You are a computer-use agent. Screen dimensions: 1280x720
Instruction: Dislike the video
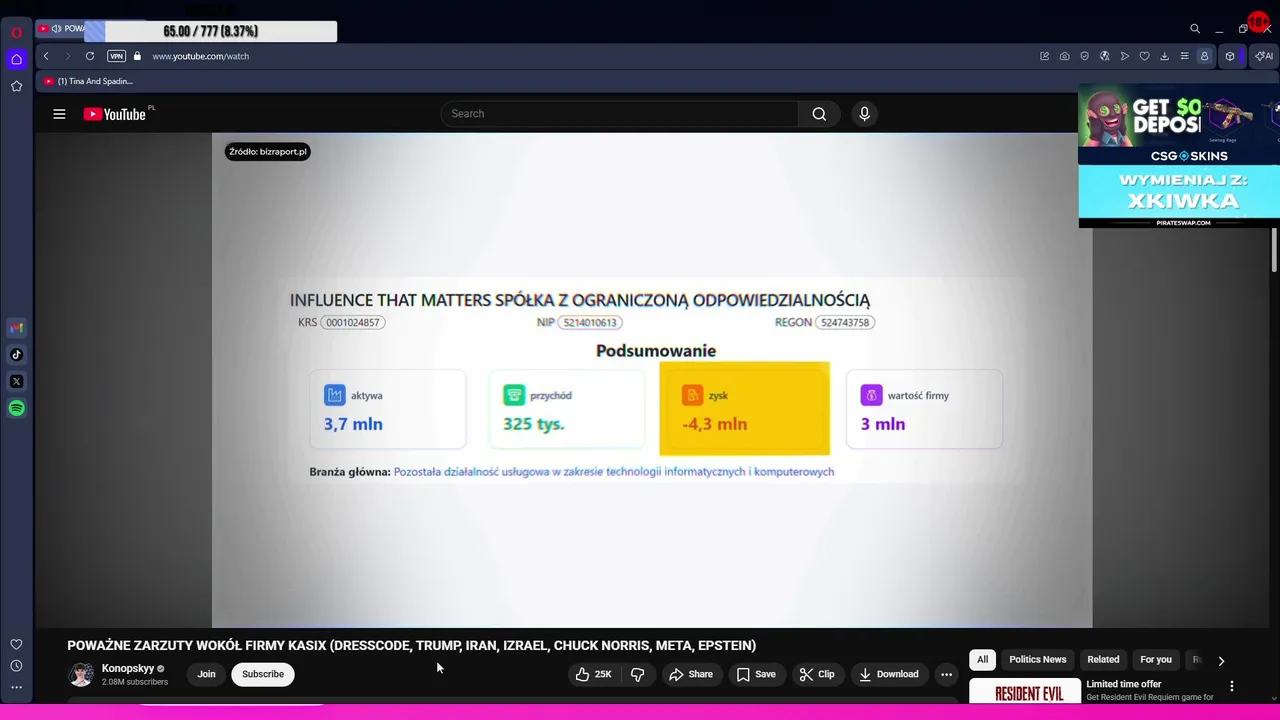tap(637, 674)
